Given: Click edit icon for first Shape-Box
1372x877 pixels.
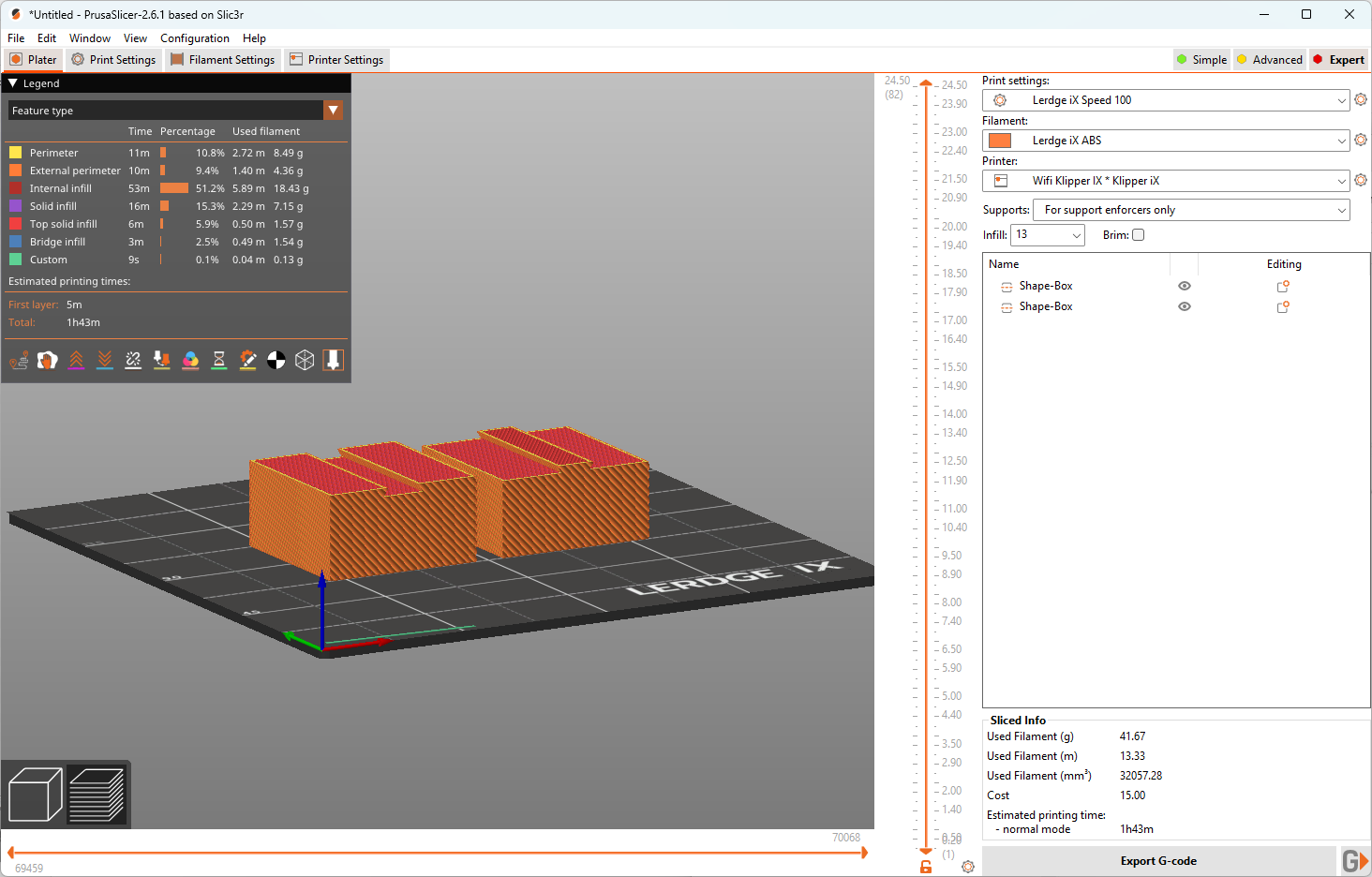Looking at the screenshot, I should pos(1283,286).
